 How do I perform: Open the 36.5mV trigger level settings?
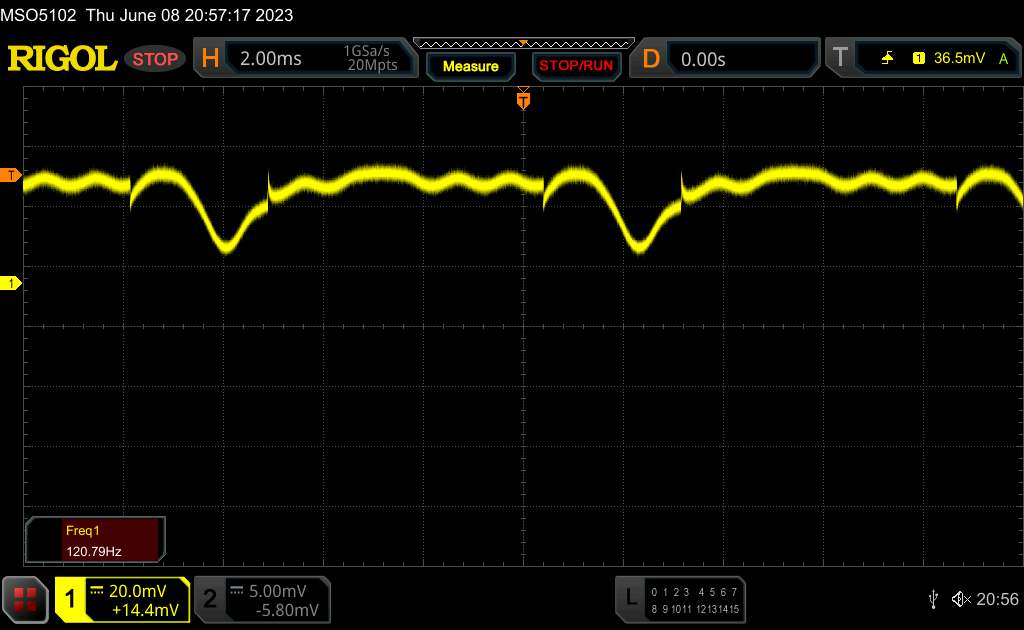pos(958,59)
